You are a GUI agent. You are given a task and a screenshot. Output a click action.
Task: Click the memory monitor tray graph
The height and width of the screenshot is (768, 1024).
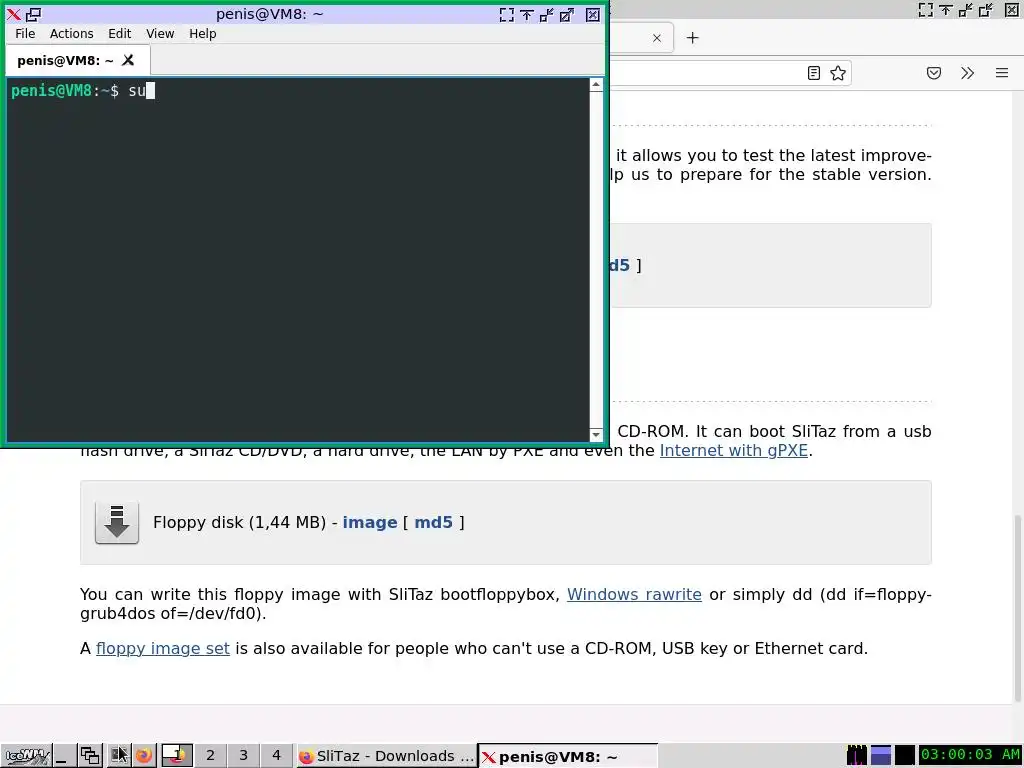point(881,756)
